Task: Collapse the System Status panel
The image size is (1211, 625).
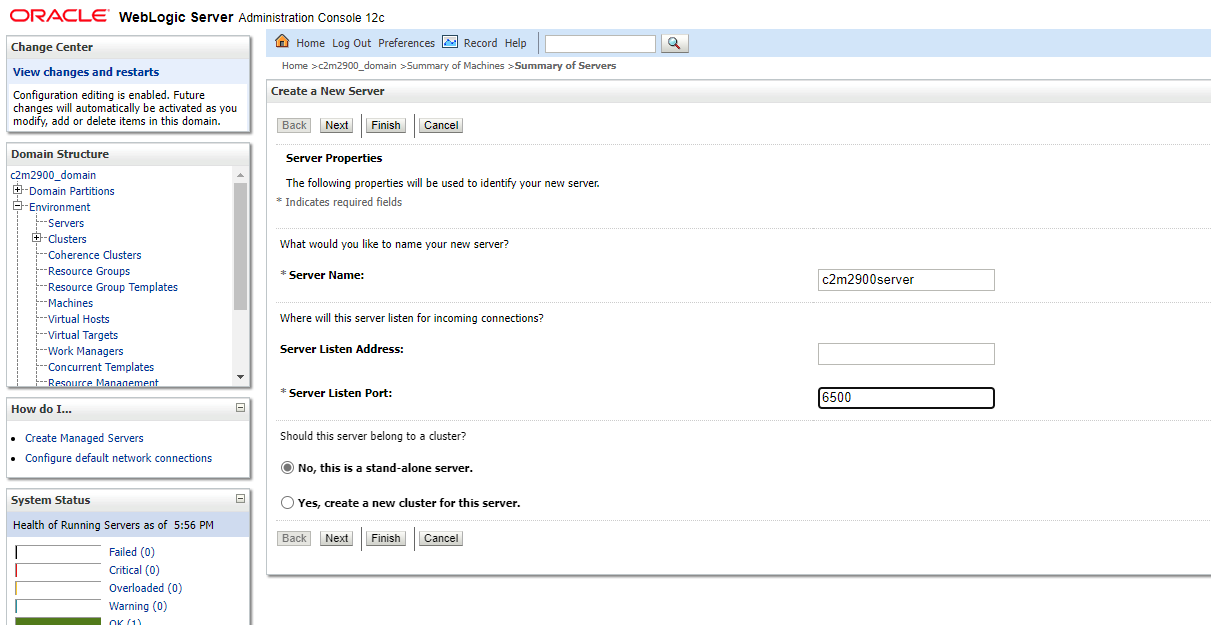Action: click(x=240, y=498)
